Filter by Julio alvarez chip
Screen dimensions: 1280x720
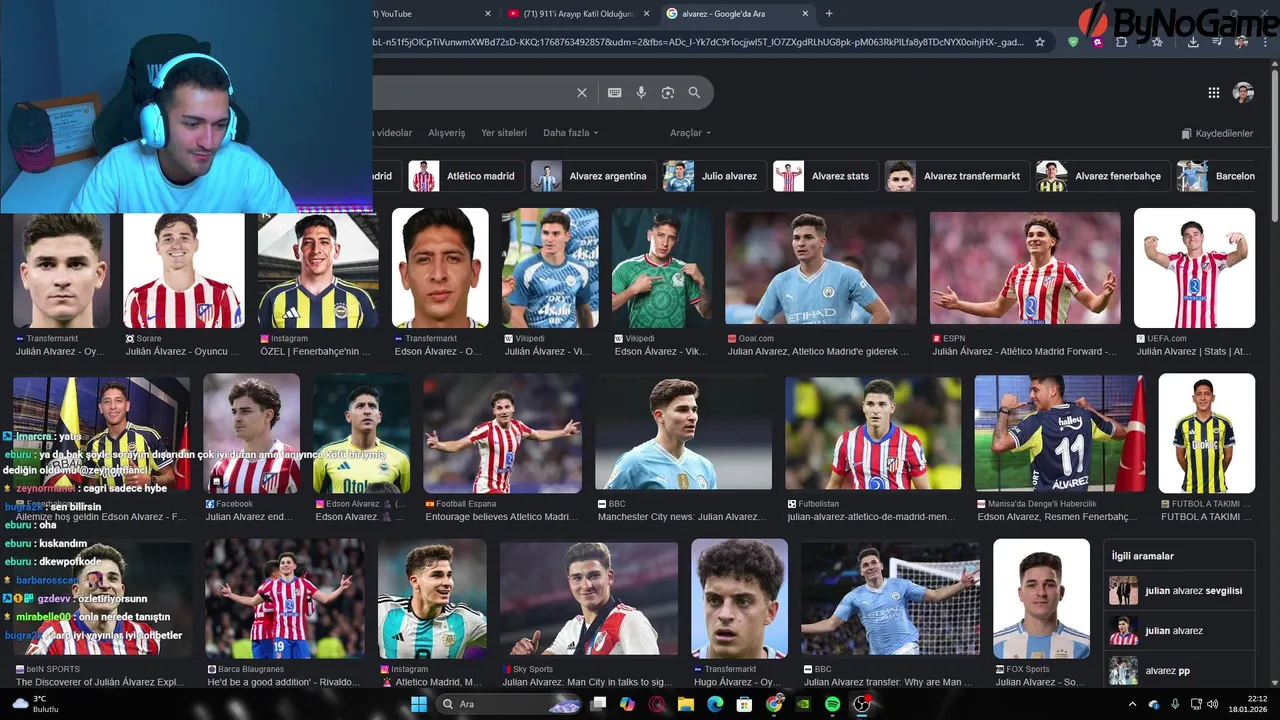coord(714,176)
